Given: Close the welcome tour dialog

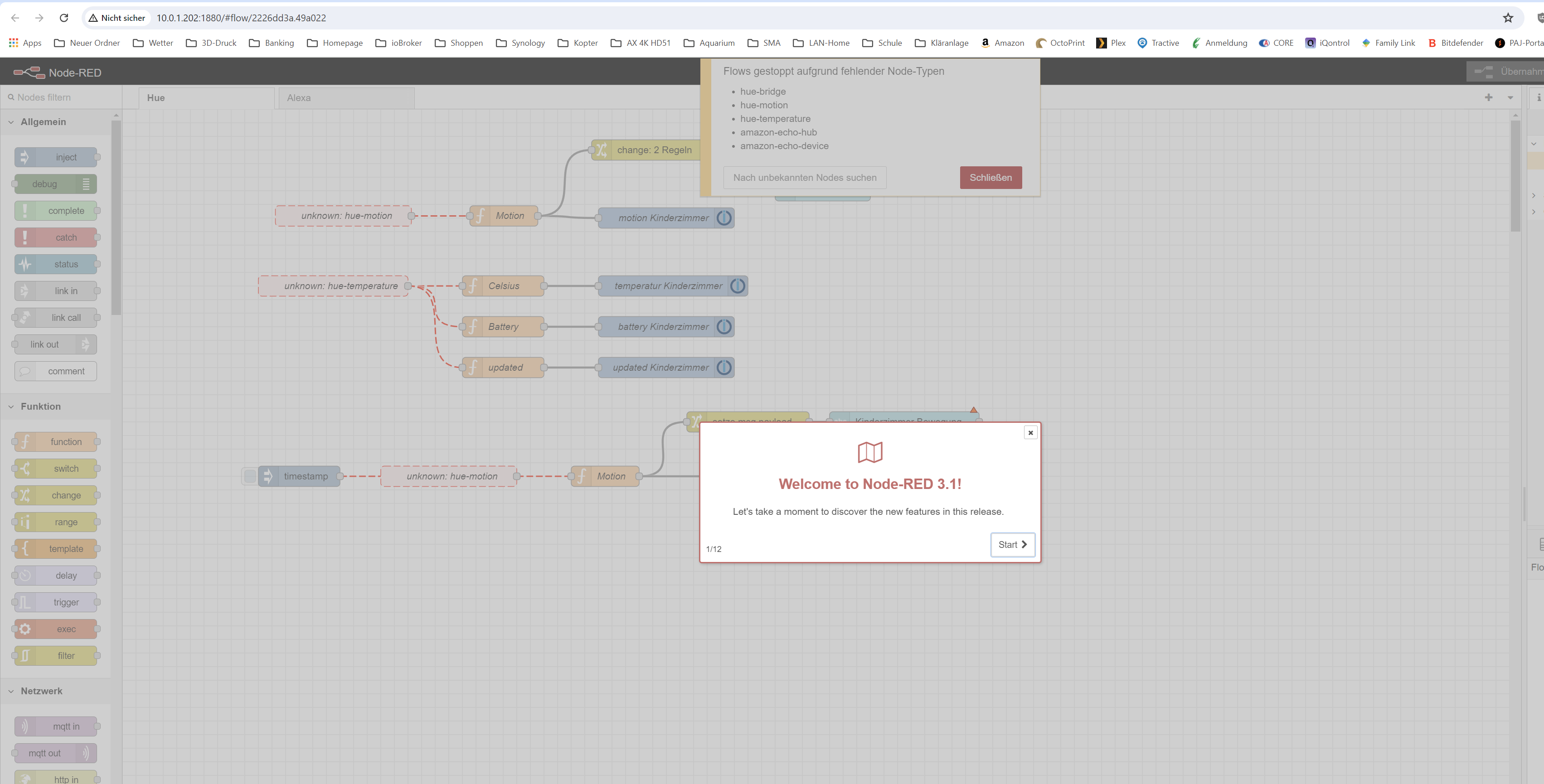Looking at the screenshot, I should point(1030,433).
